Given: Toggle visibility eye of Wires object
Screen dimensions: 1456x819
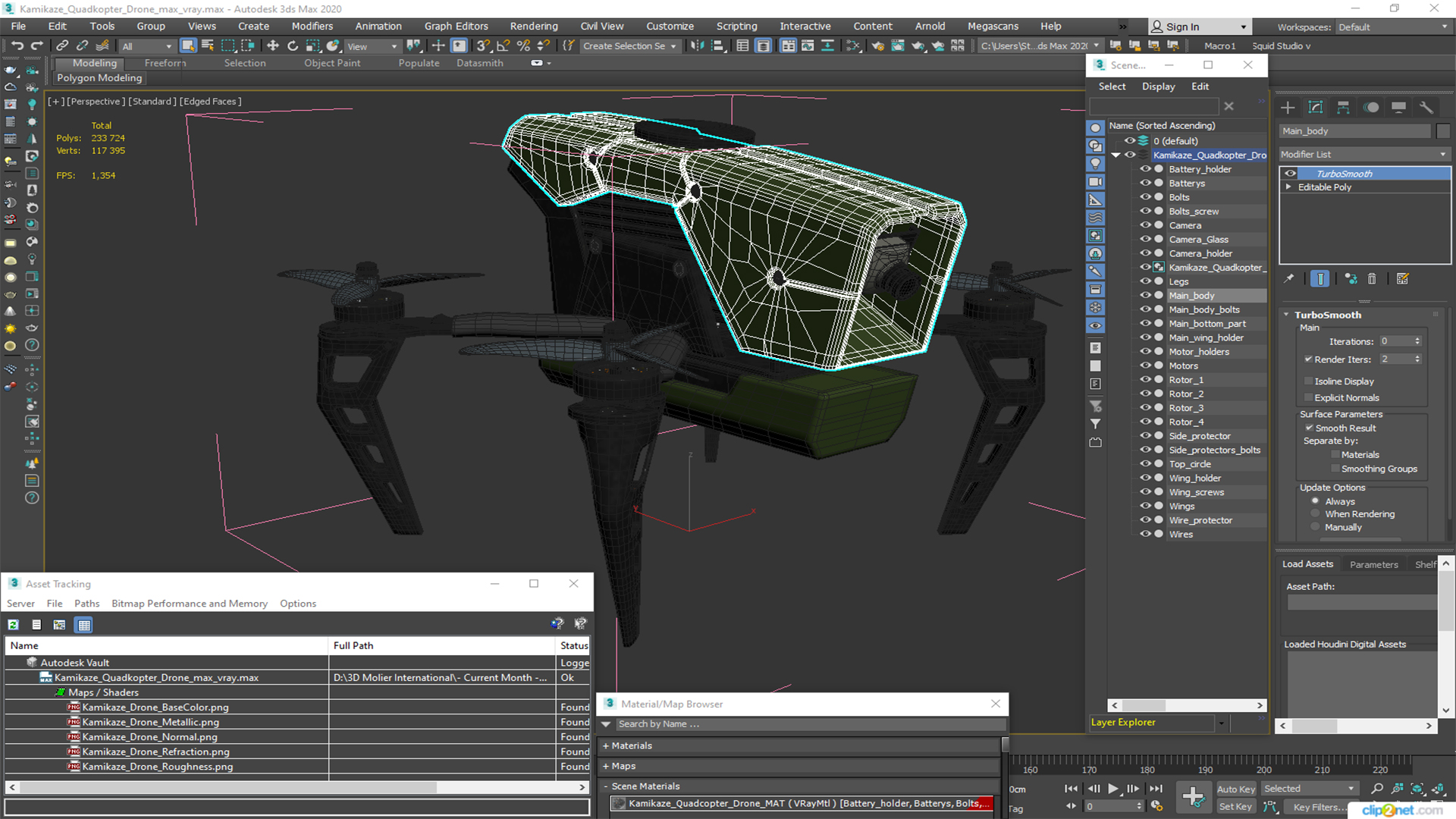Looking at the screenshot, I should coord(1145,534).
